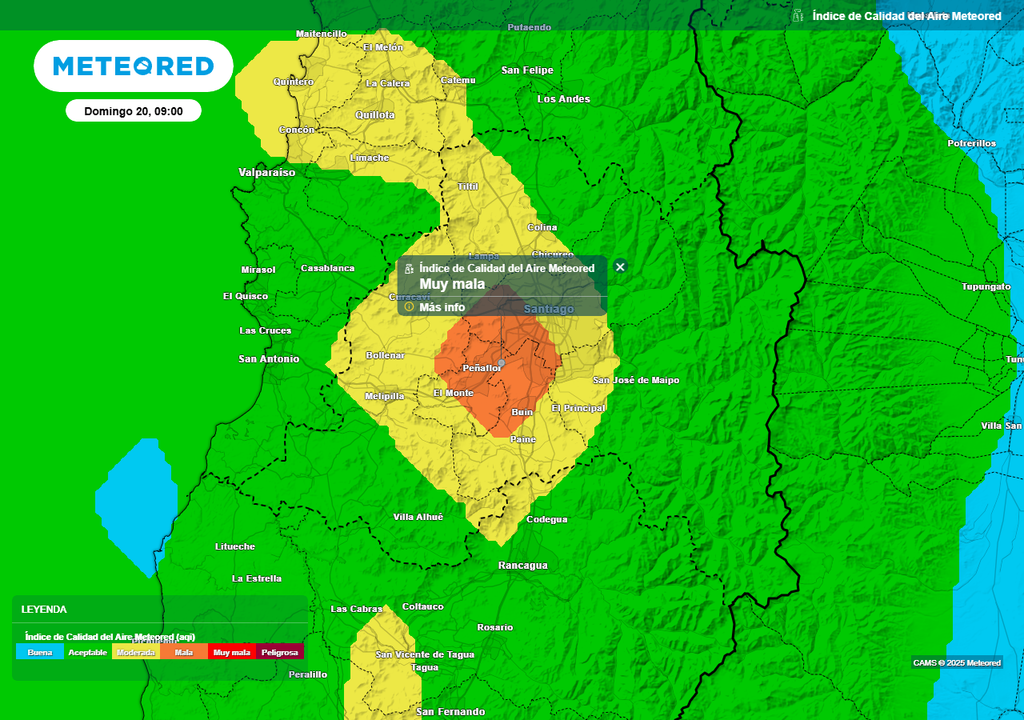
Task: Click the Casablanca label
Action: (x=328, y=268)
